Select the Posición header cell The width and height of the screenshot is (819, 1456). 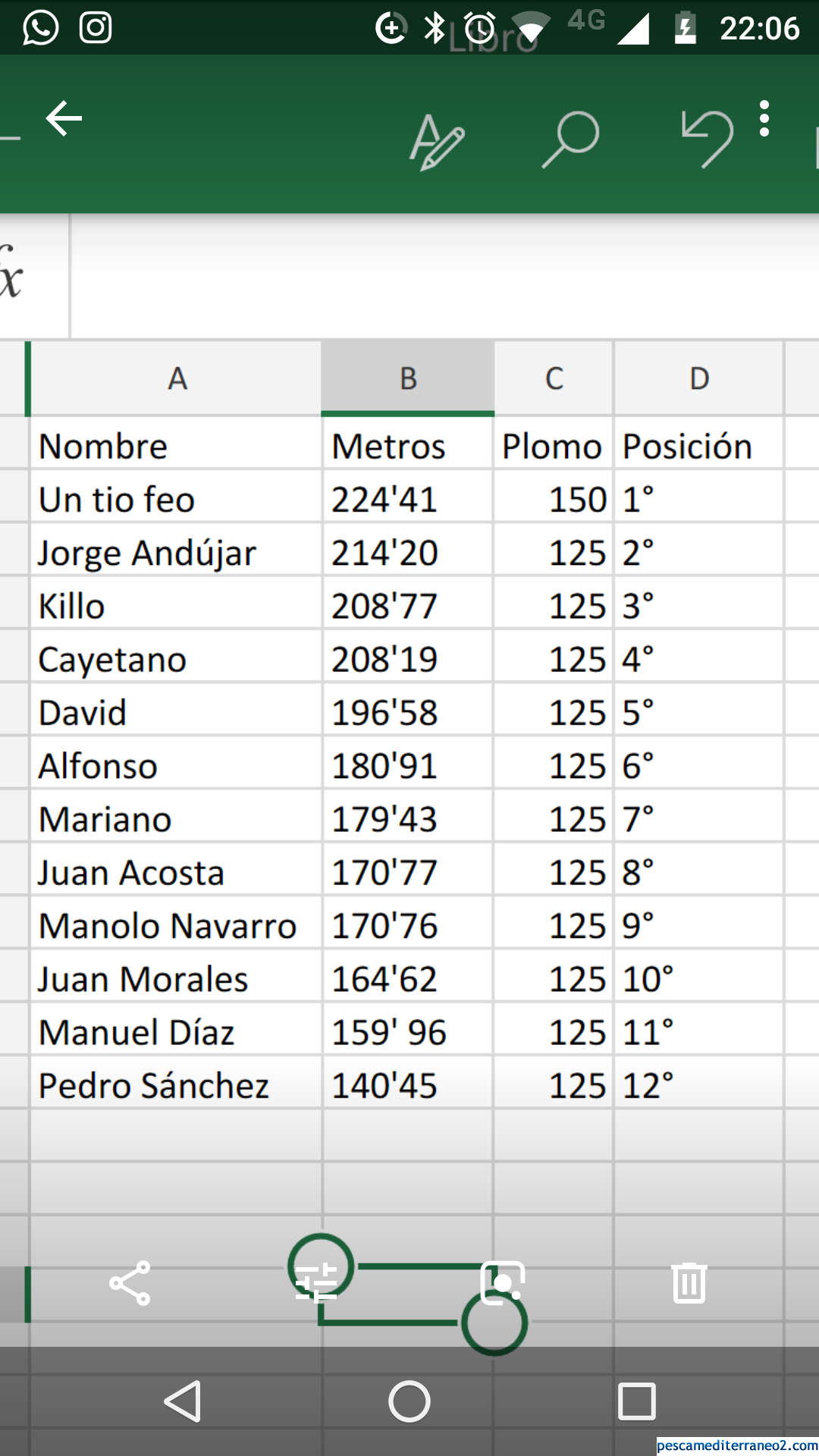click(699, 446)
